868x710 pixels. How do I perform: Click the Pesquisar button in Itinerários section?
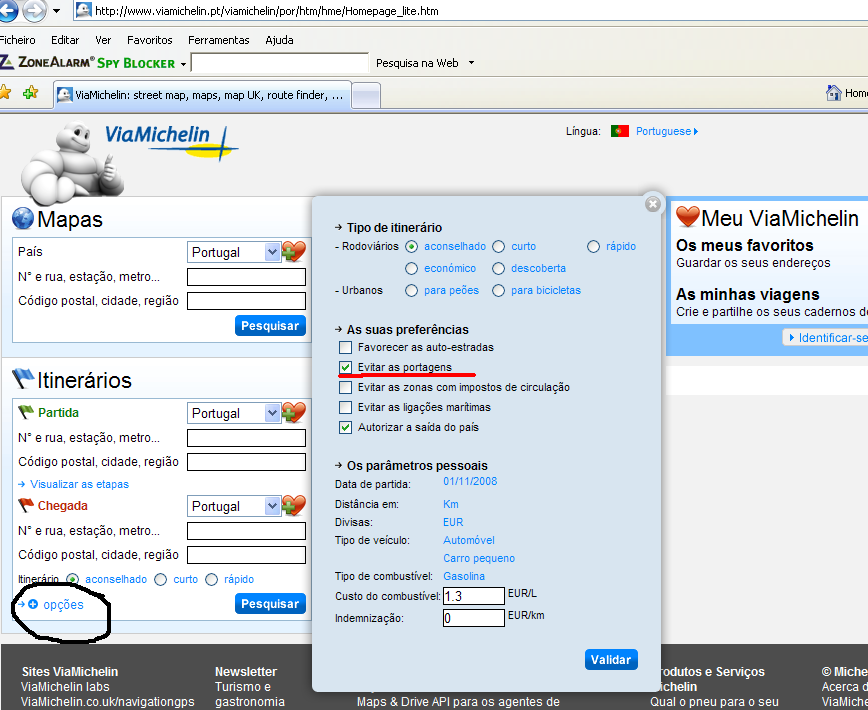click(x=270, y=603)
